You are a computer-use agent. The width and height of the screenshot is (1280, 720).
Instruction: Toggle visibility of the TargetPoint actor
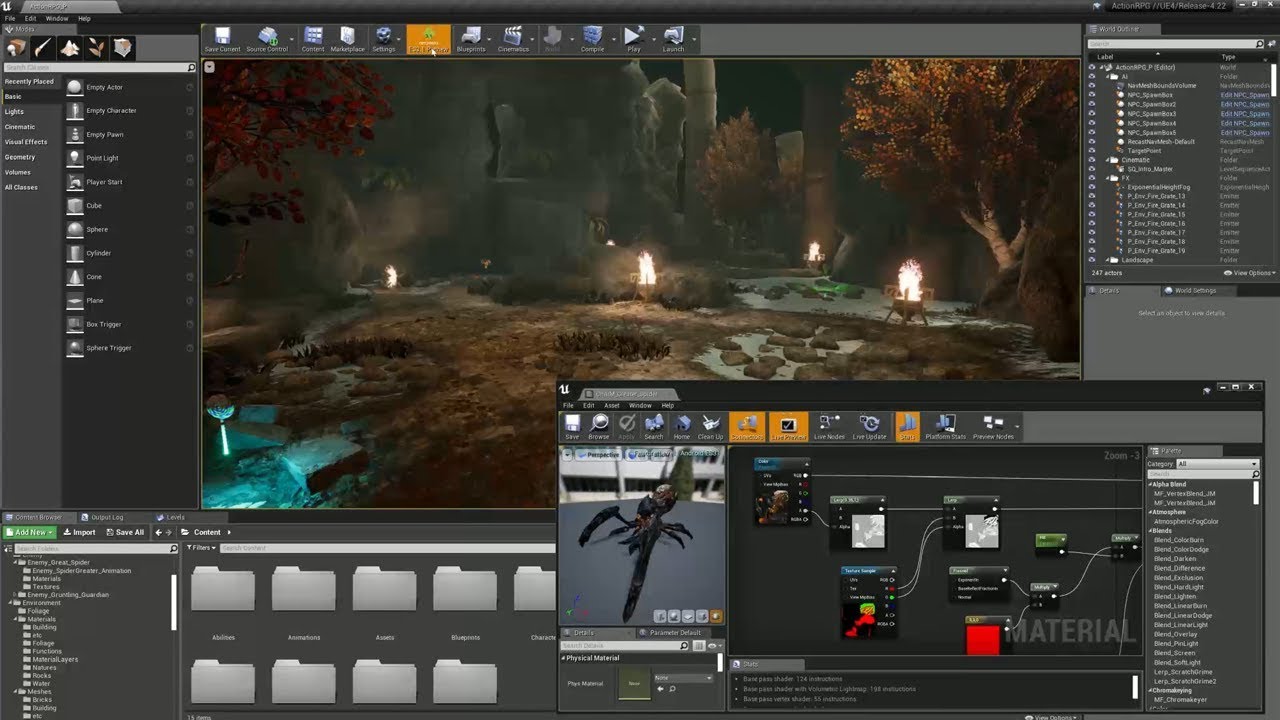pyautogui.click(x=1092, y=151)
